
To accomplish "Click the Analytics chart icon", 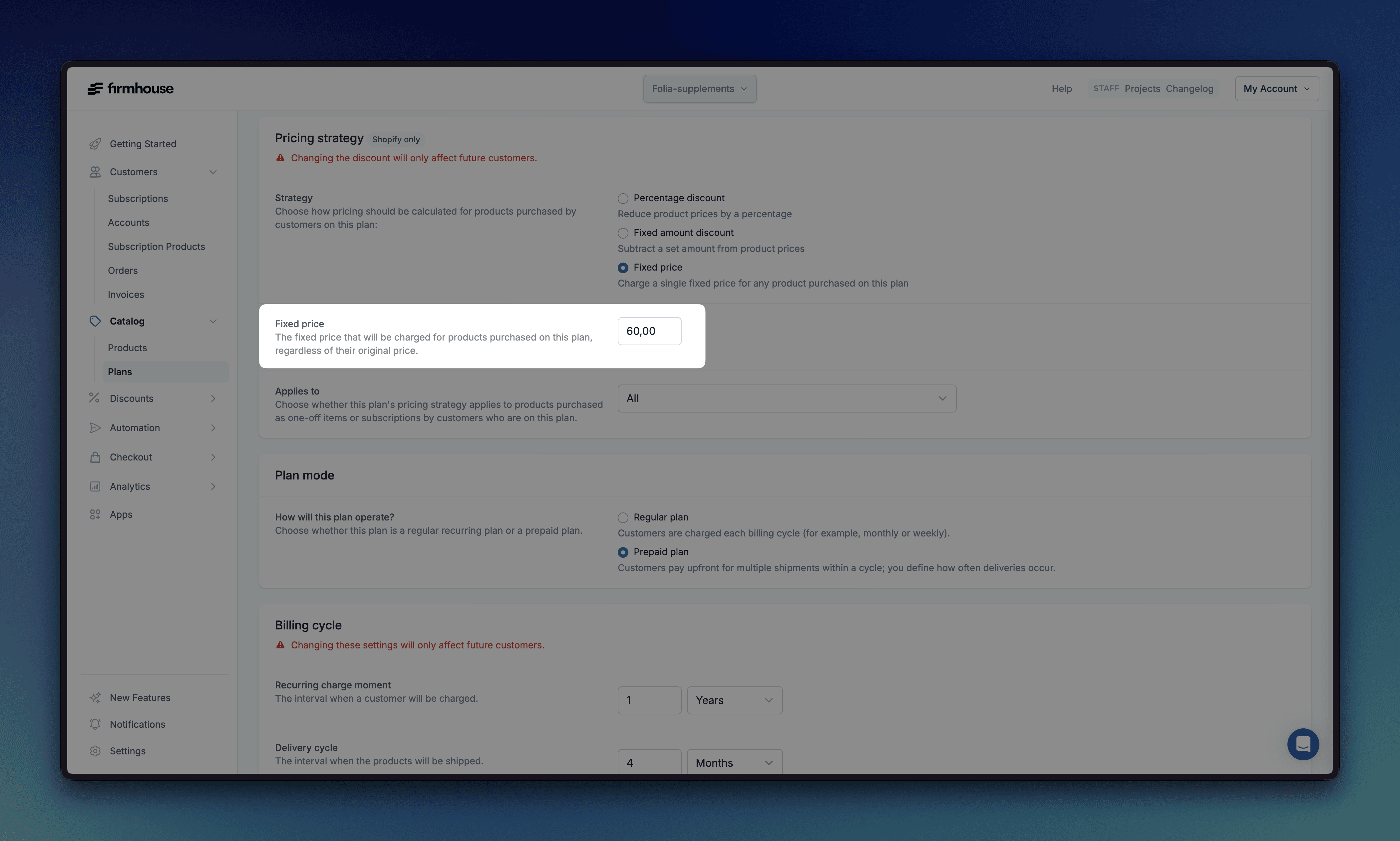I will click(x=95, y=486).
